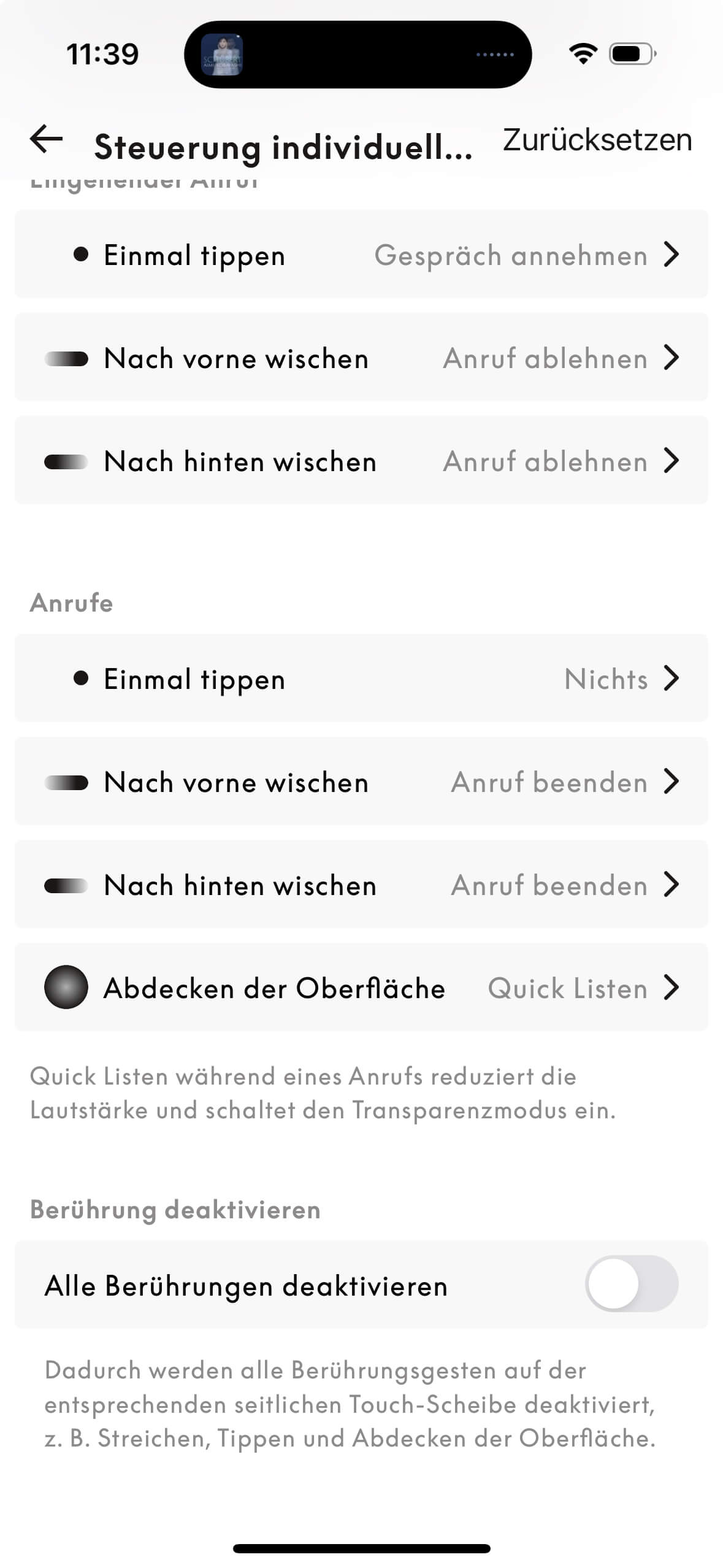Open chevron next to Nichts
Viewport: 723px width, 1568px height.
[672, 678]
